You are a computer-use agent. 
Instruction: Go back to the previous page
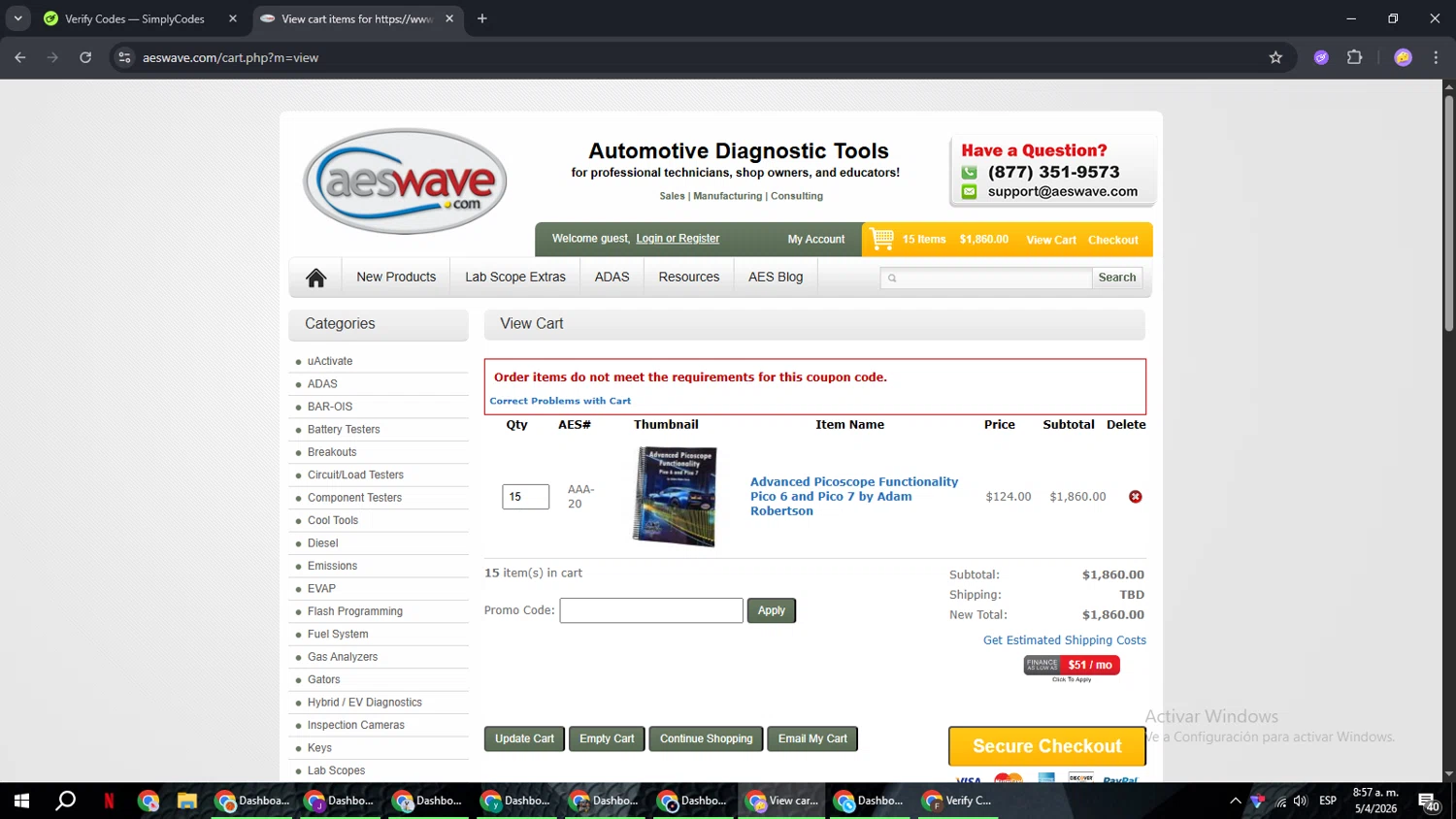tap(20, 57)
